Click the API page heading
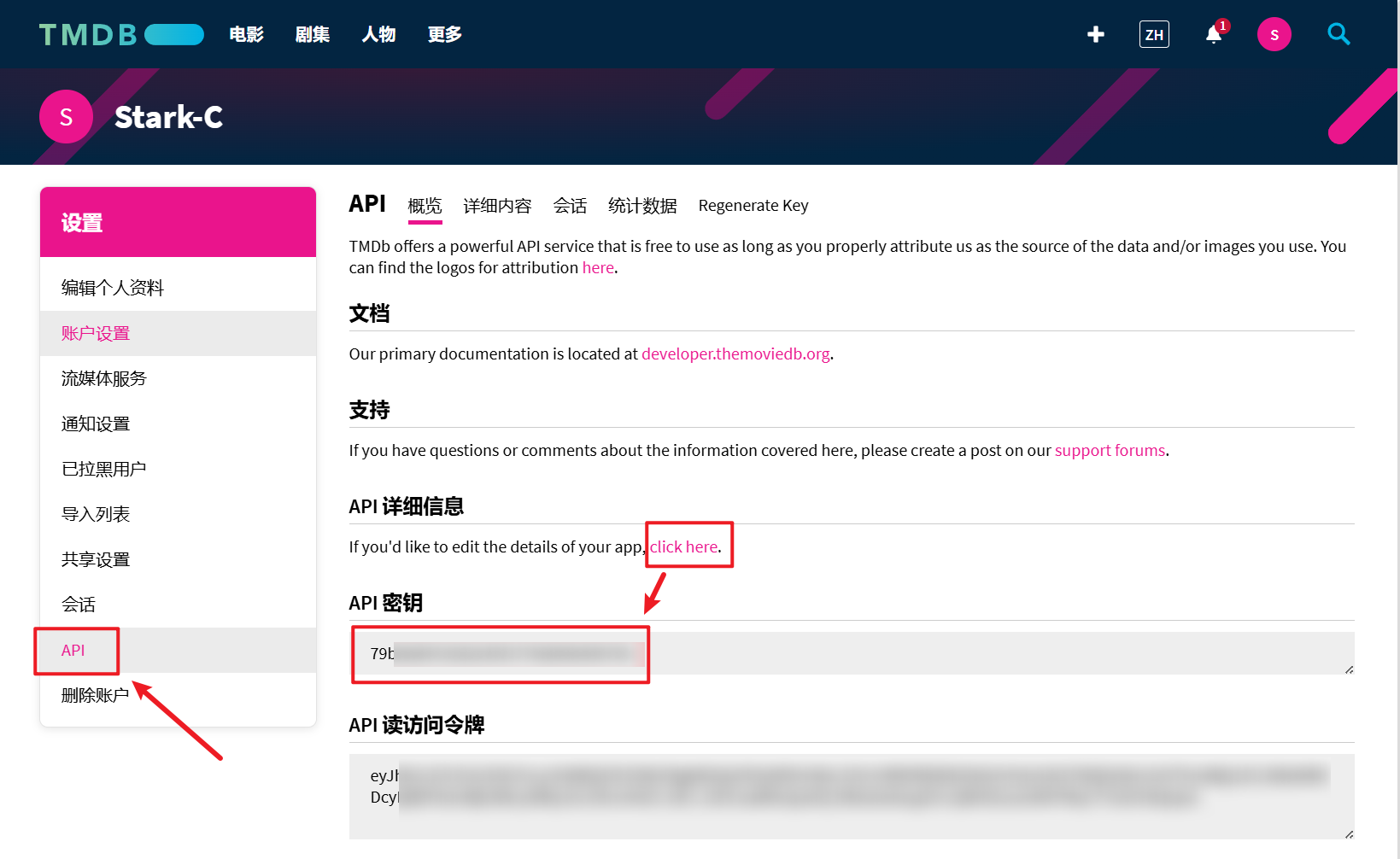 click(x=367, y=203)
